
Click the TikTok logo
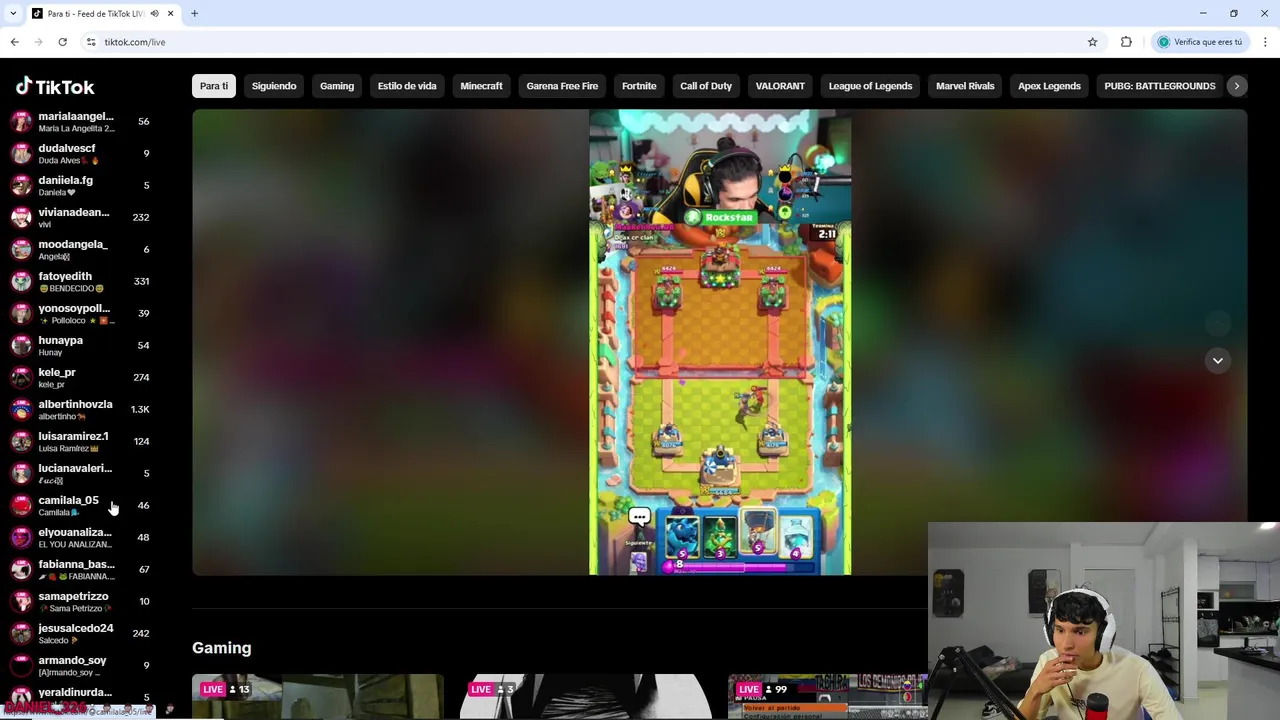55,87
